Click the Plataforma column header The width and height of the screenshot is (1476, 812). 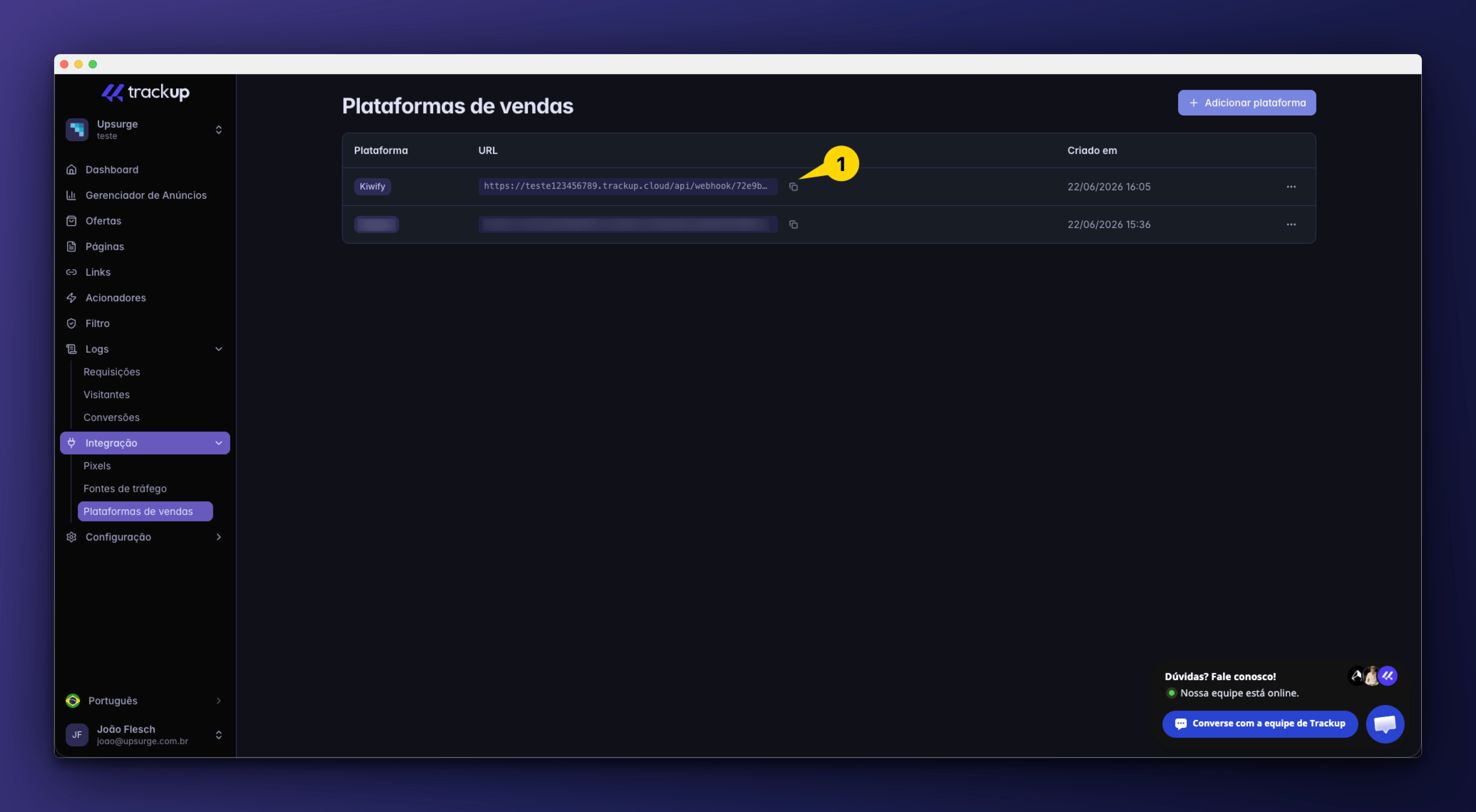(380, 151)
